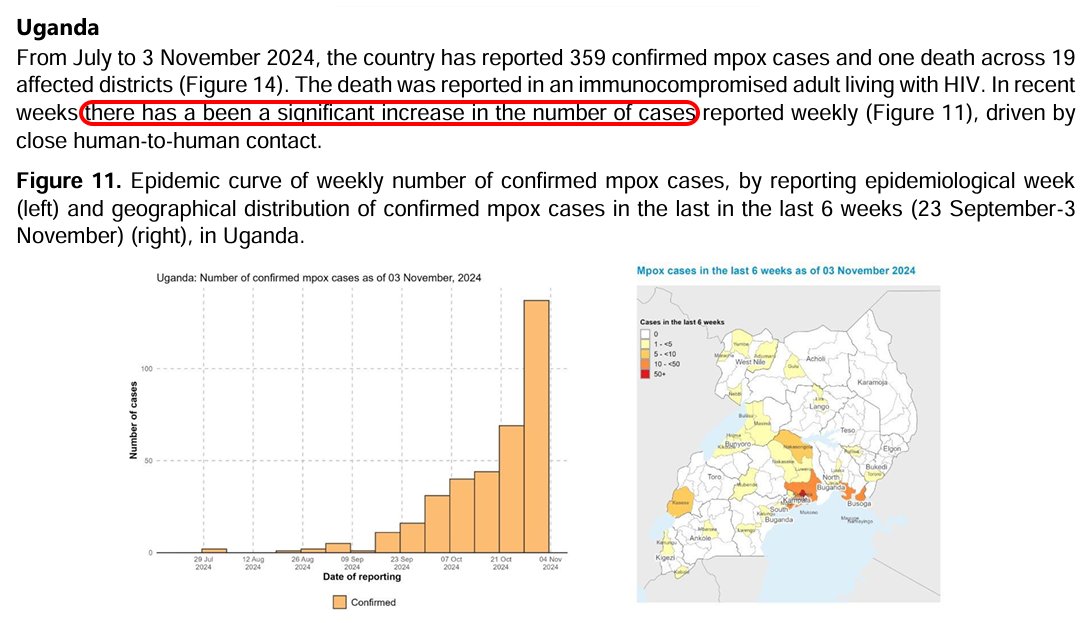Image resolution: width=1082 pixels, height=623 pixels.
Task: Click the "Toro" region label on the map
Action: click(x=714, y=477)
